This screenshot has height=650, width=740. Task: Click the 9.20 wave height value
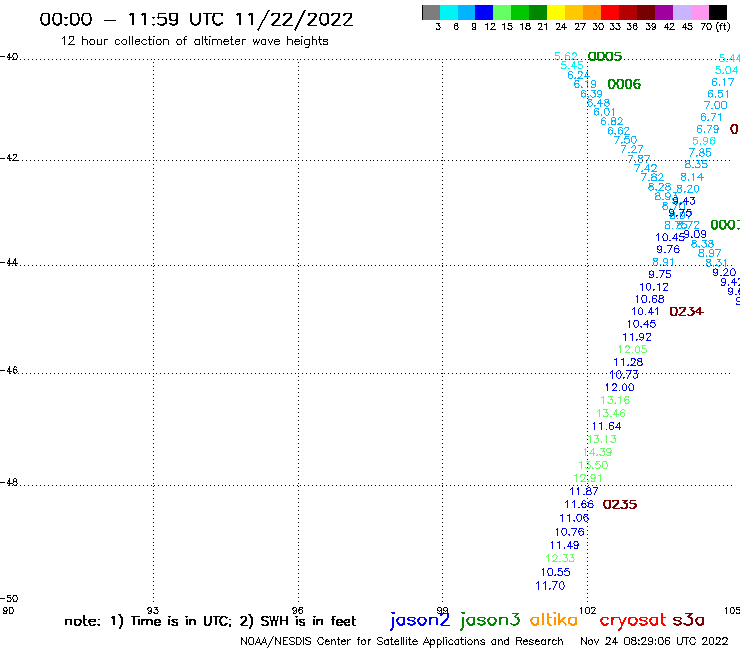point(724,272)
